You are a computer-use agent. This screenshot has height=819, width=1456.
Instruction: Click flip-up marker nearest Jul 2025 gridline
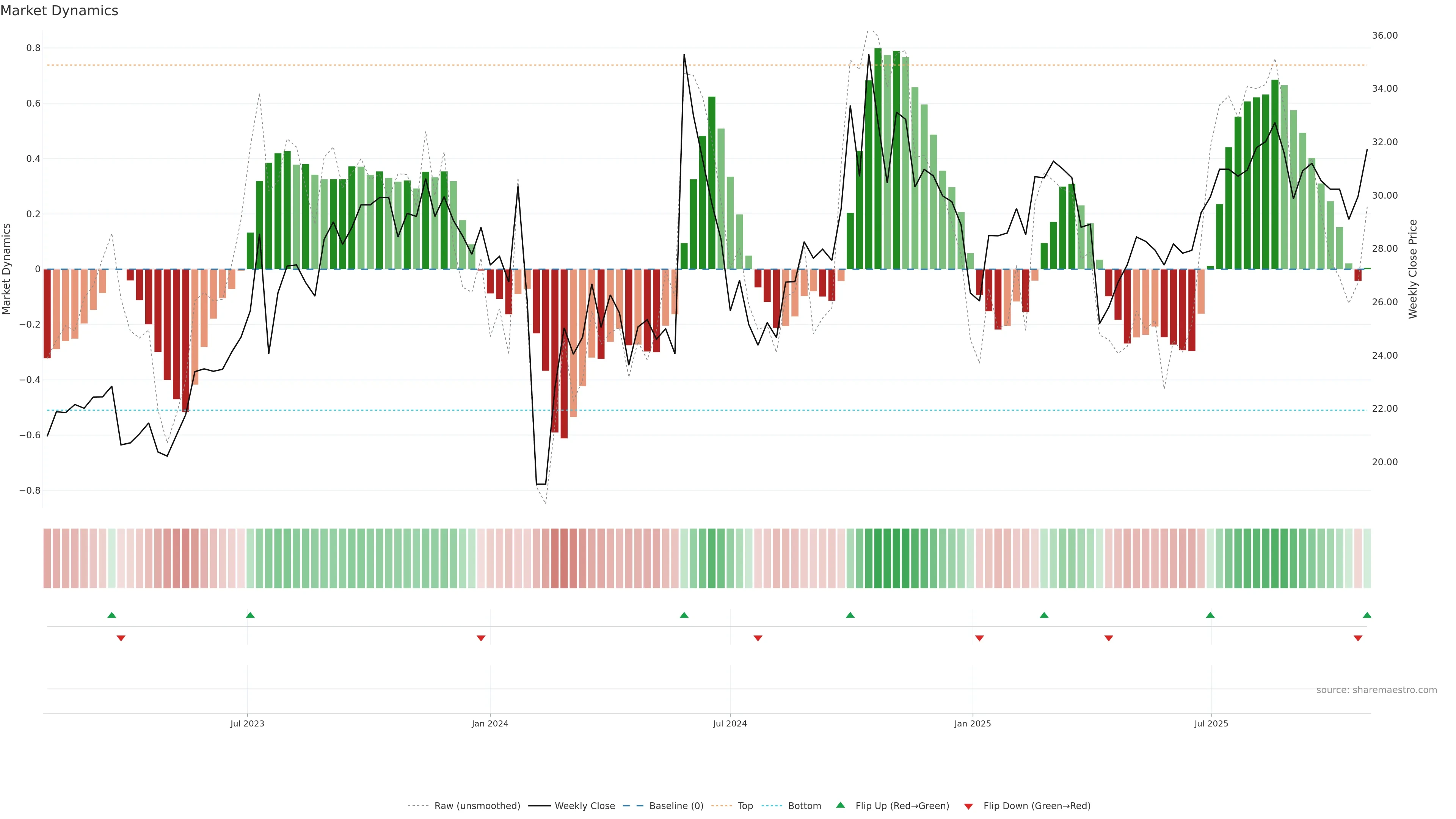click(1210, 615)
